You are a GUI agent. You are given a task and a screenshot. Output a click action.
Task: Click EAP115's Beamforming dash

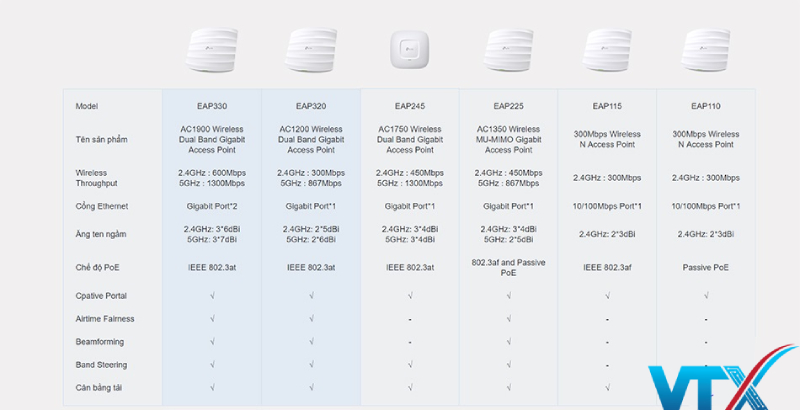(607, 343)
